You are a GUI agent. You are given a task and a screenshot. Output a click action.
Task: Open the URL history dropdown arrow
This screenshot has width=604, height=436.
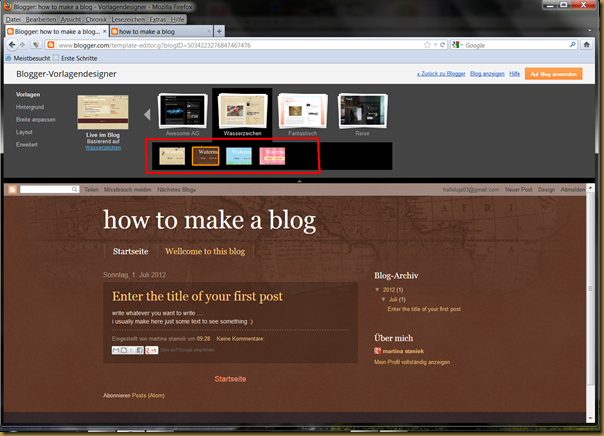(435, 45)
